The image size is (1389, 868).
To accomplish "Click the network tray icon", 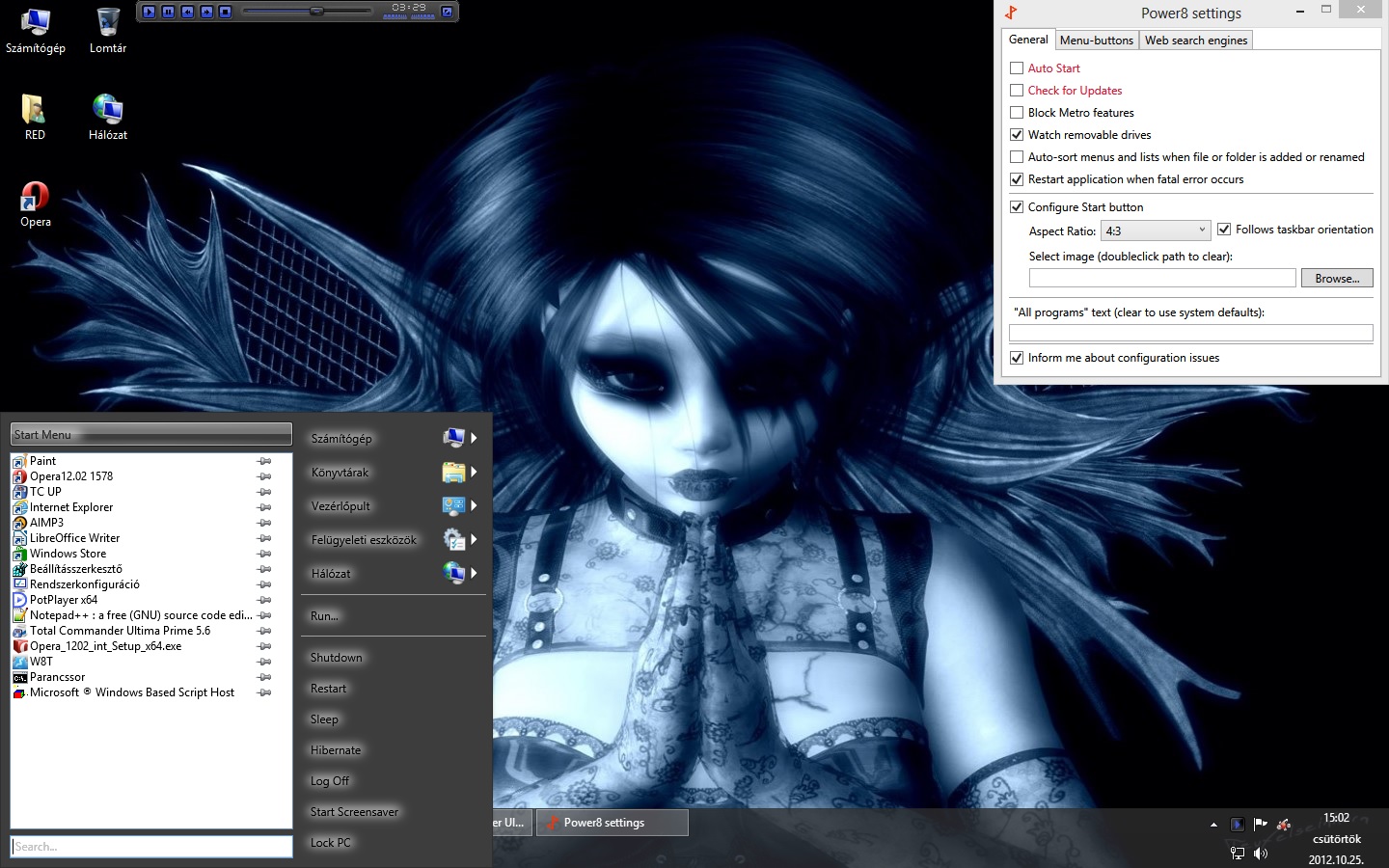I will tap(1238, 854).
